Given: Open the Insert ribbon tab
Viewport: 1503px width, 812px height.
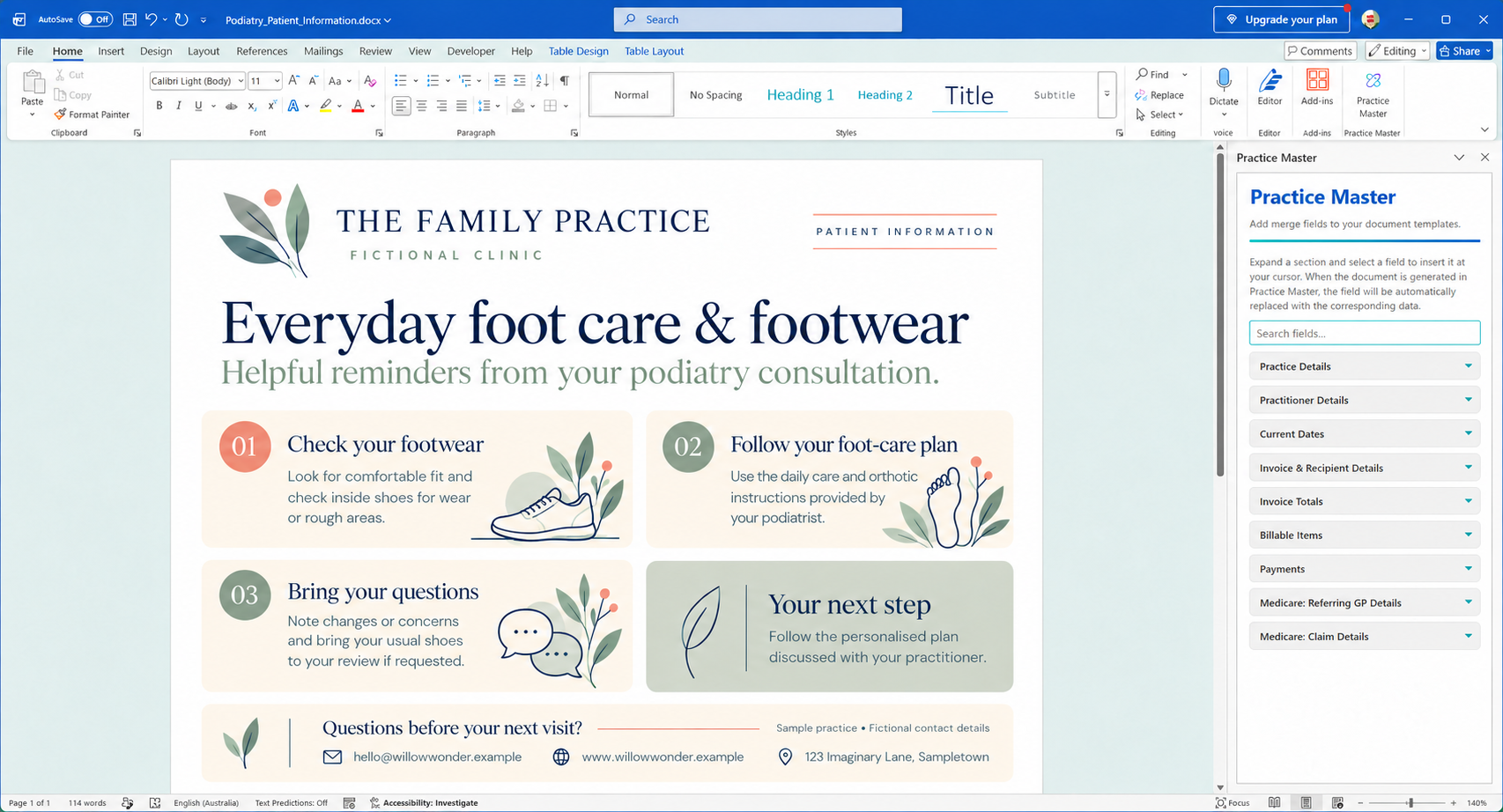Looking at the screenshot, I should click(111, 51).
